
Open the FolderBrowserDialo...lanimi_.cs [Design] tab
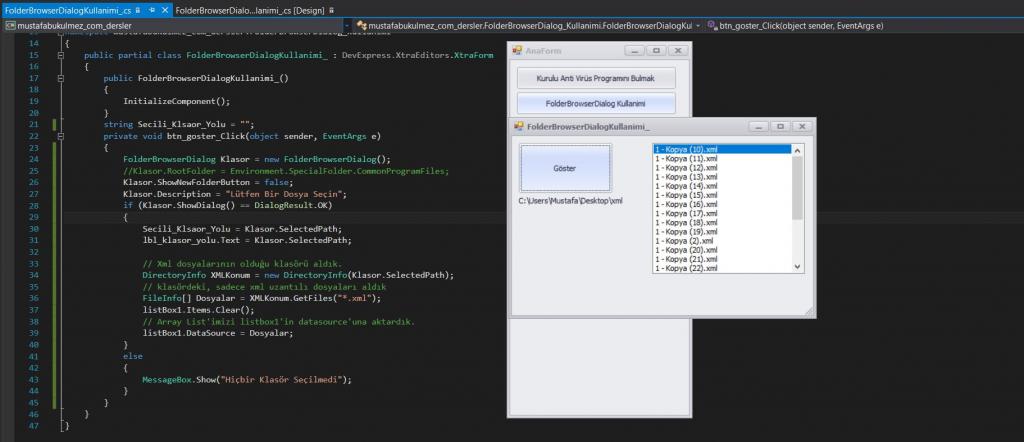coord(251,10)
